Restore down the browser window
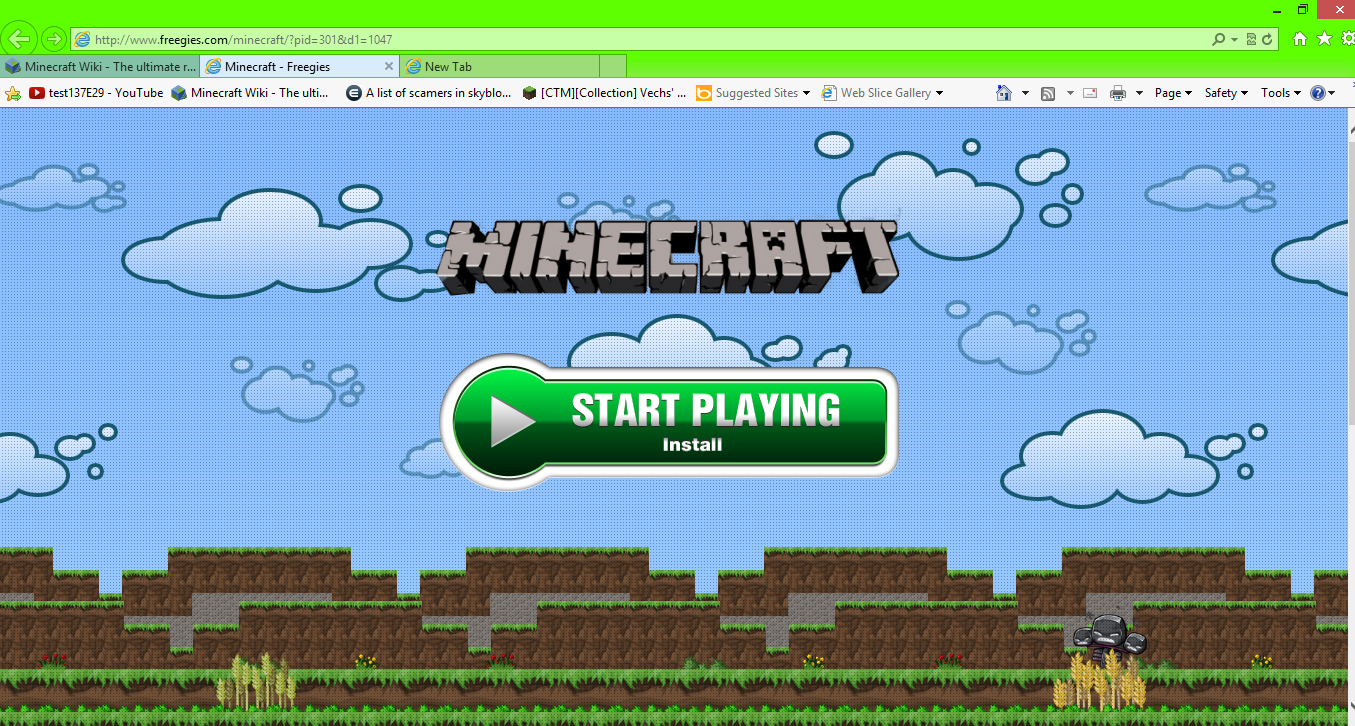The width and height of the screenshot is (1355, 726). [x=1303, y=9]
